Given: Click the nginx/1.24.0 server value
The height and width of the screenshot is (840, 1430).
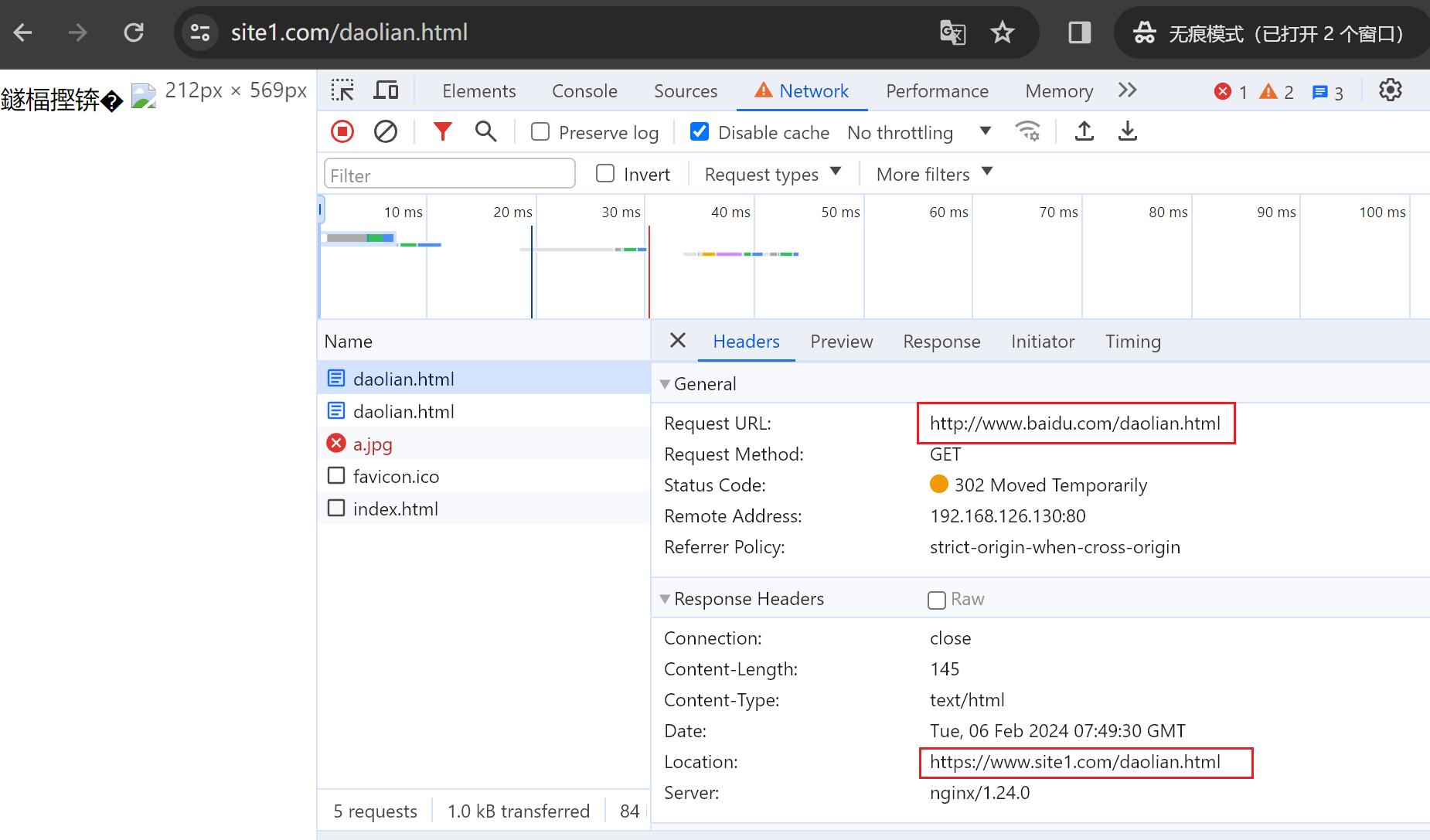Looking at the screenshot, I should [x=980, y=793].
